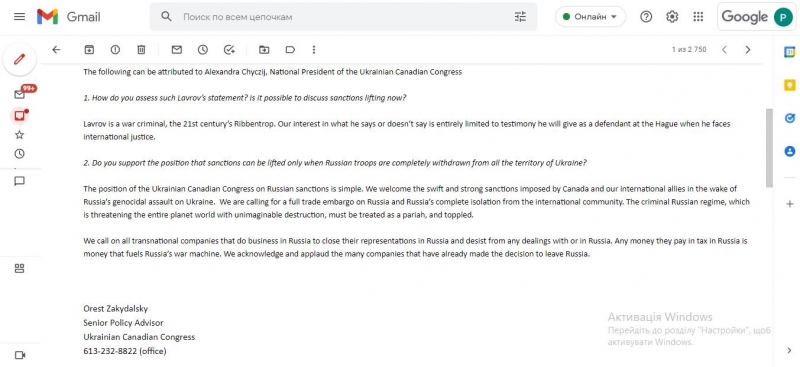Show search options filter icon
The height and width of the screenshot is (367, 800).
coord(520,17)
